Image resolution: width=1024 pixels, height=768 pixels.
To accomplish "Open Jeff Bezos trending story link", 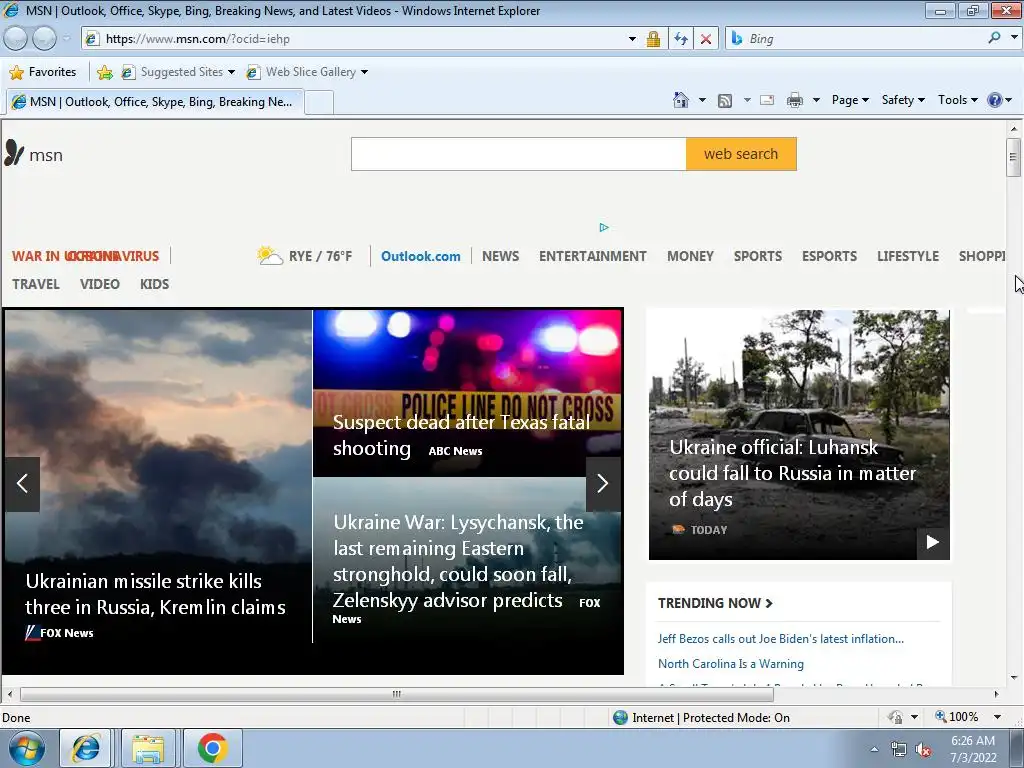I will pos(780,639).
